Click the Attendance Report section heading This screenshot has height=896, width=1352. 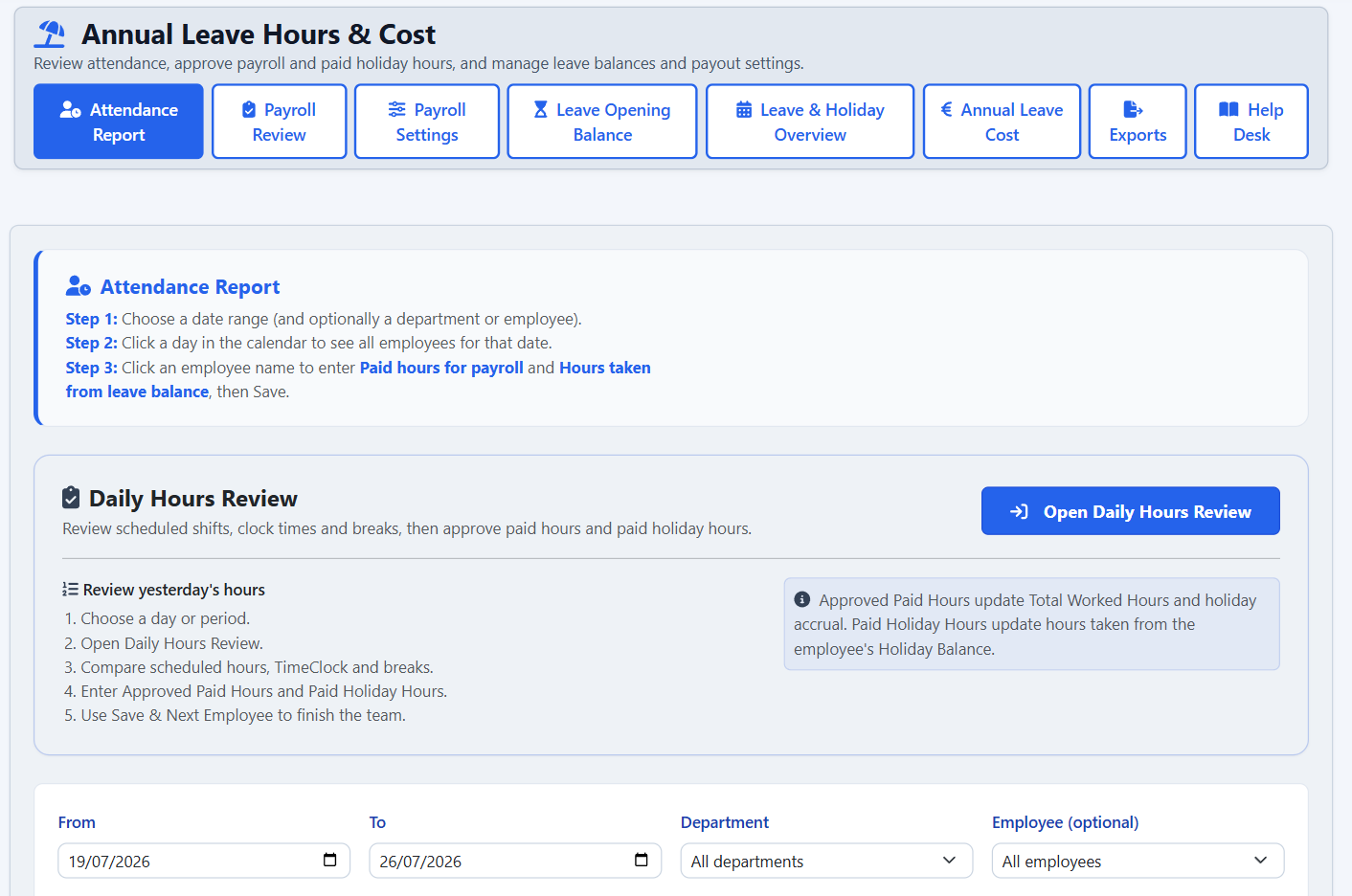point(190,287)
